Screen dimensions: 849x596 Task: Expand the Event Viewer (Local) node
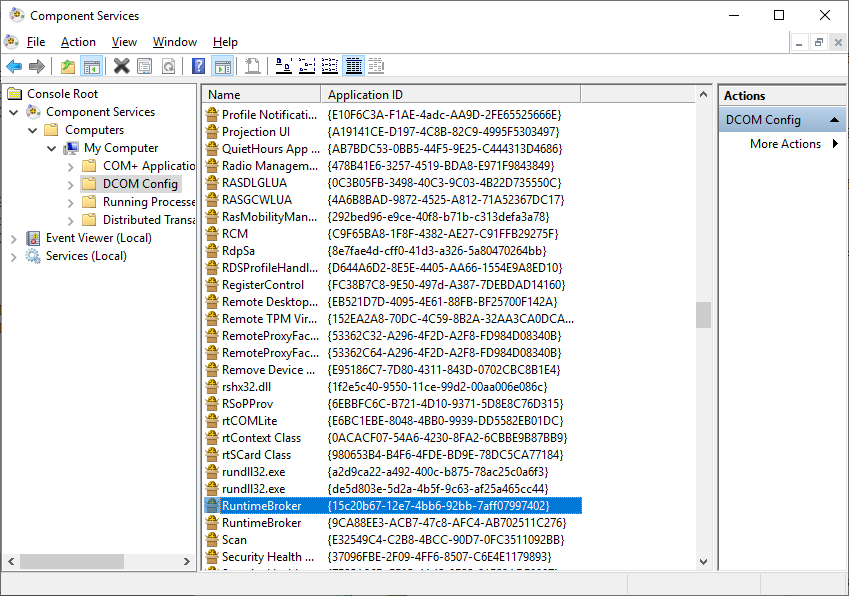pyautogui.click(x=14, y=239)
